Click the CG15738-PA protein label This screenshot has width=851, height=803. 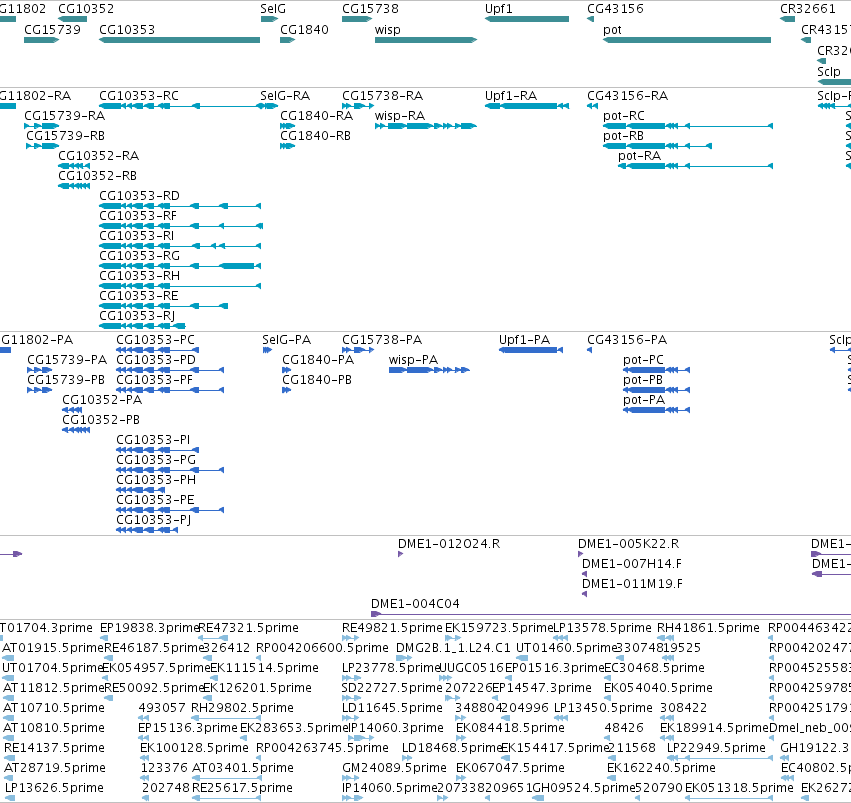click(382, 340)
